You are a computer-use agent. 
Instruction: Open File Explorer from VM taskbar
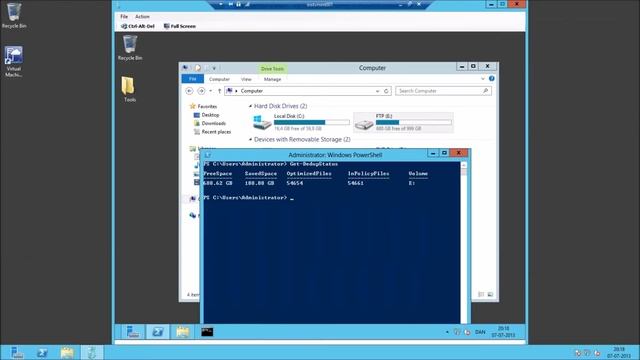point(182,332)
